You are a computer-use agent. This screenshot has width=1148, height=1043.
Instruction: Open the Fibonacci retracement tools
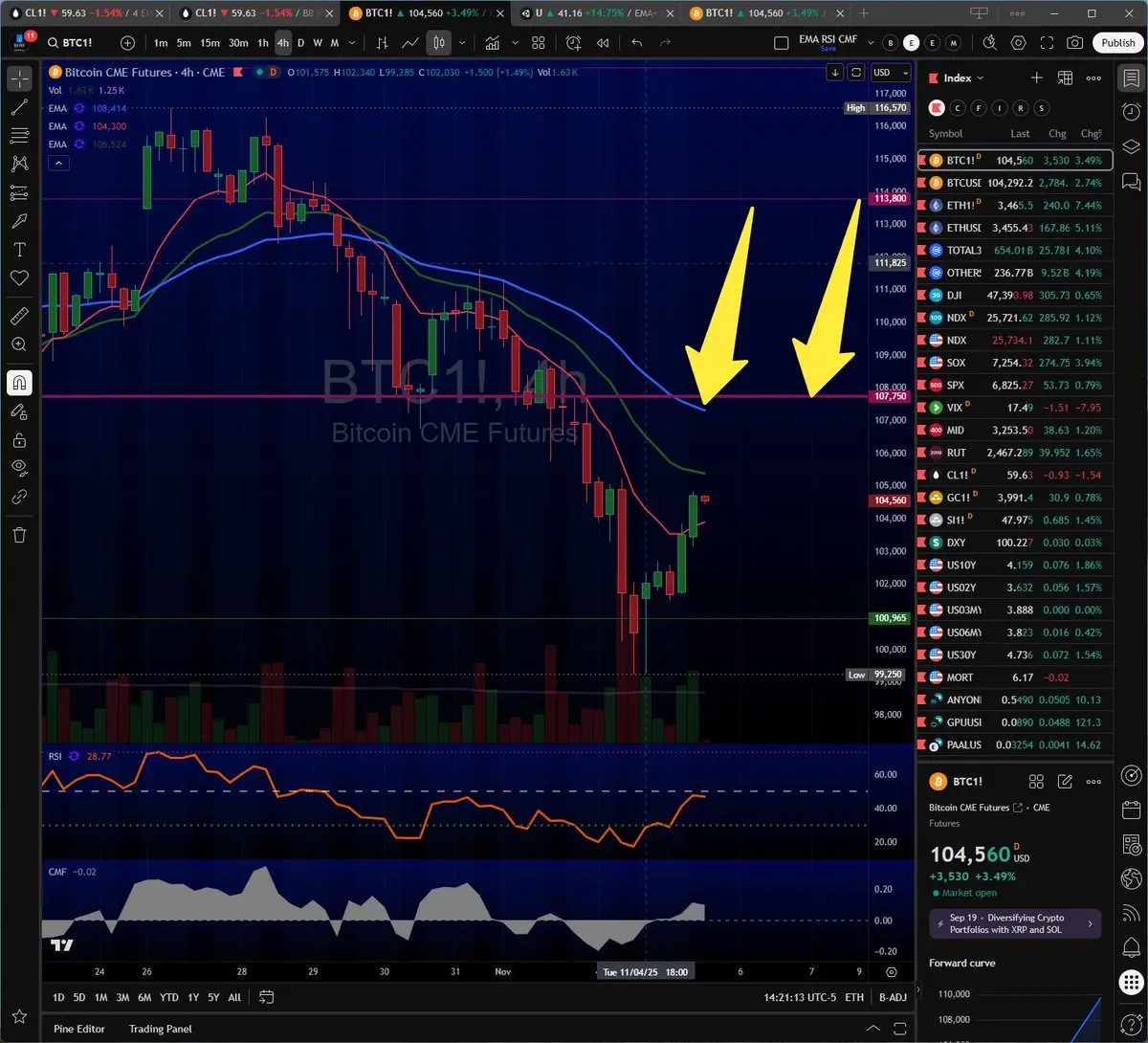click(19, 136)
